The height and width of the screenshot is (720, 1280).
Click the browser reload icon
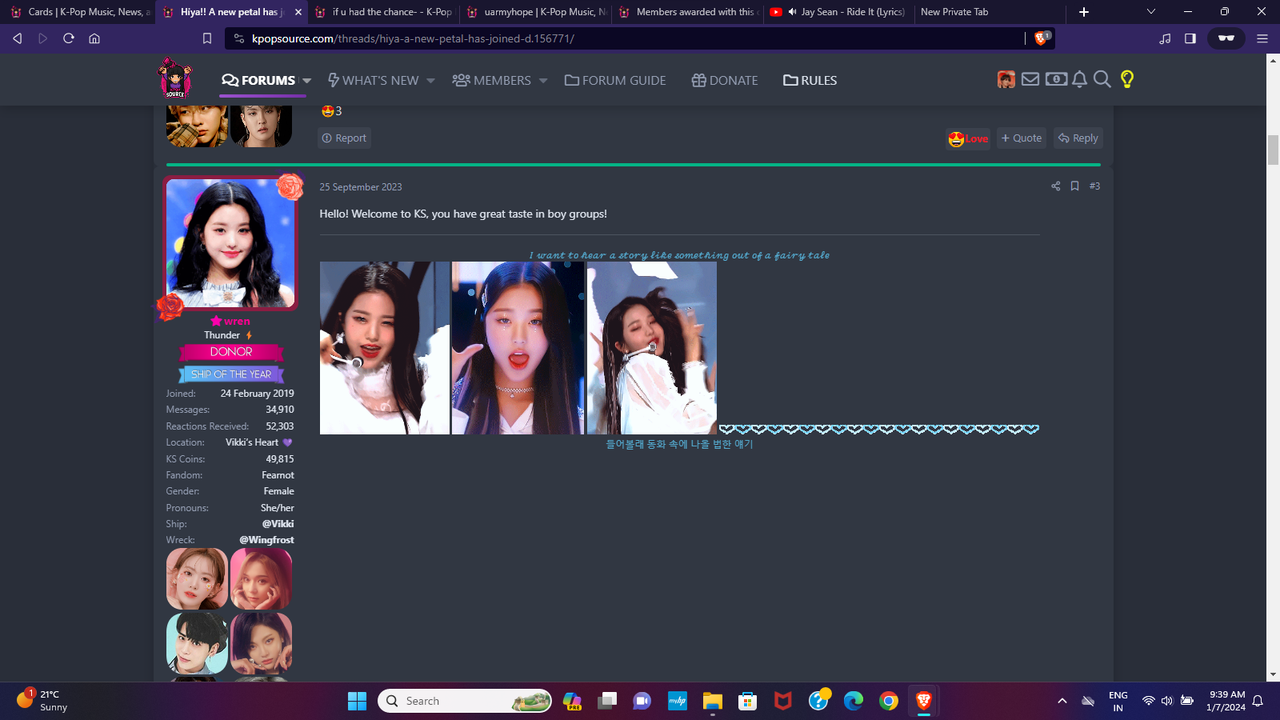(68, 38)
